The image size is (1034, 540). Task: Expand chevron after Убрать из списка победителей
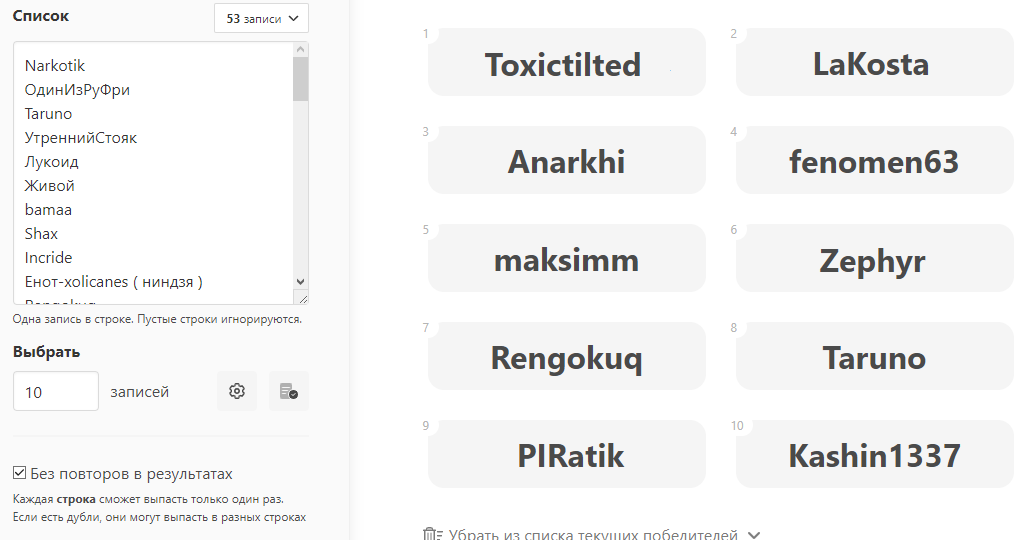coord(754,535)
